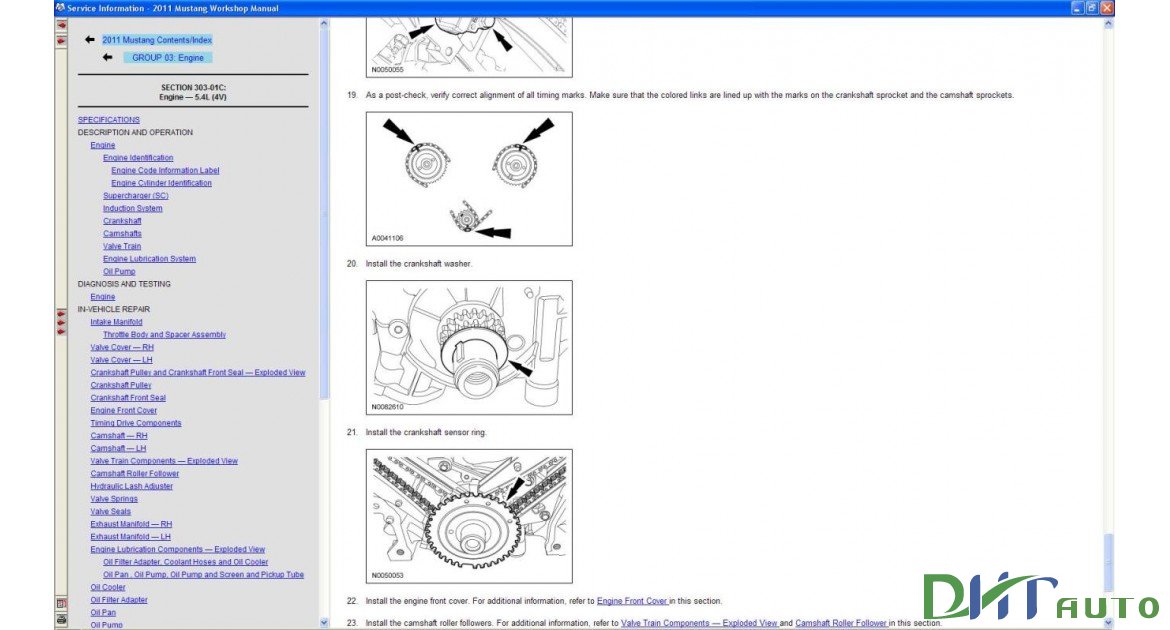The height and width of the screenshot is (630, 1170).
Task: Open the Engine Code Information Label link
Action: coord(165,170)
